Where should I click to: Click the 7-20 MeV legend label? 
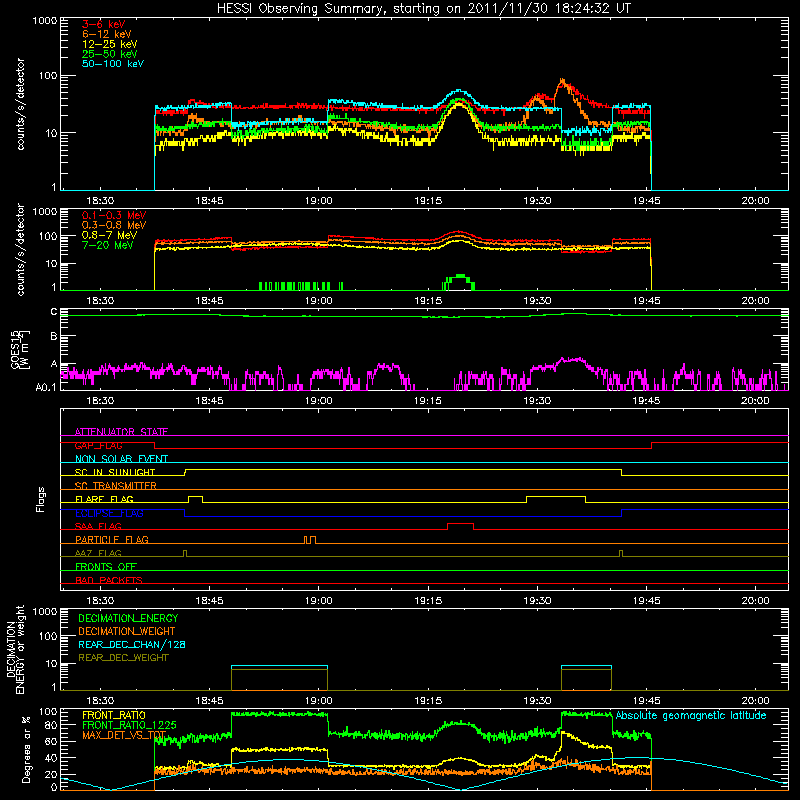108,245
